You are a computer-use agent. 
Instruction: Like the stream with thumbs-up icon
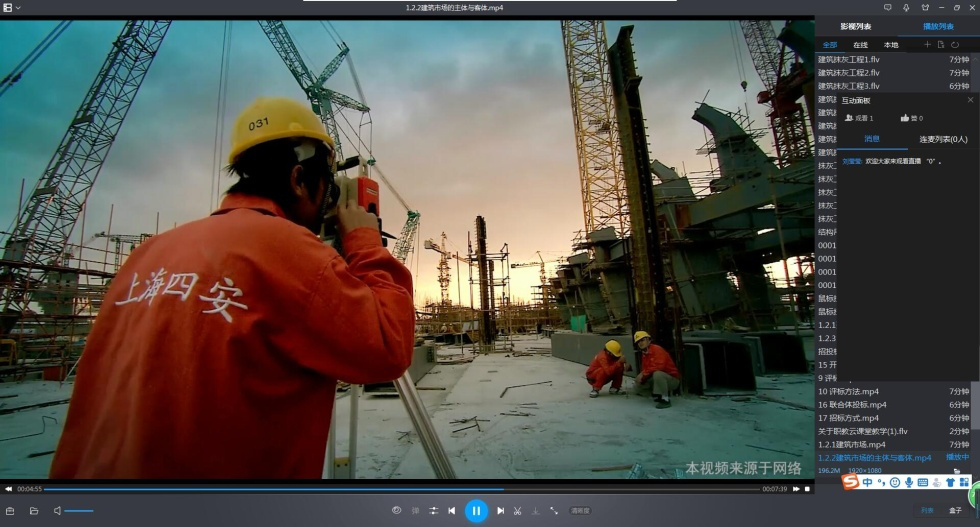[905, 118]
